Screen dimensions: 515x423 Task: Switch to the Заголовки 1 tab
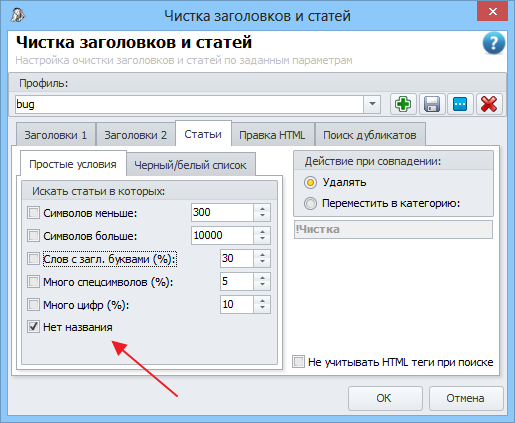tap(56, 135)
